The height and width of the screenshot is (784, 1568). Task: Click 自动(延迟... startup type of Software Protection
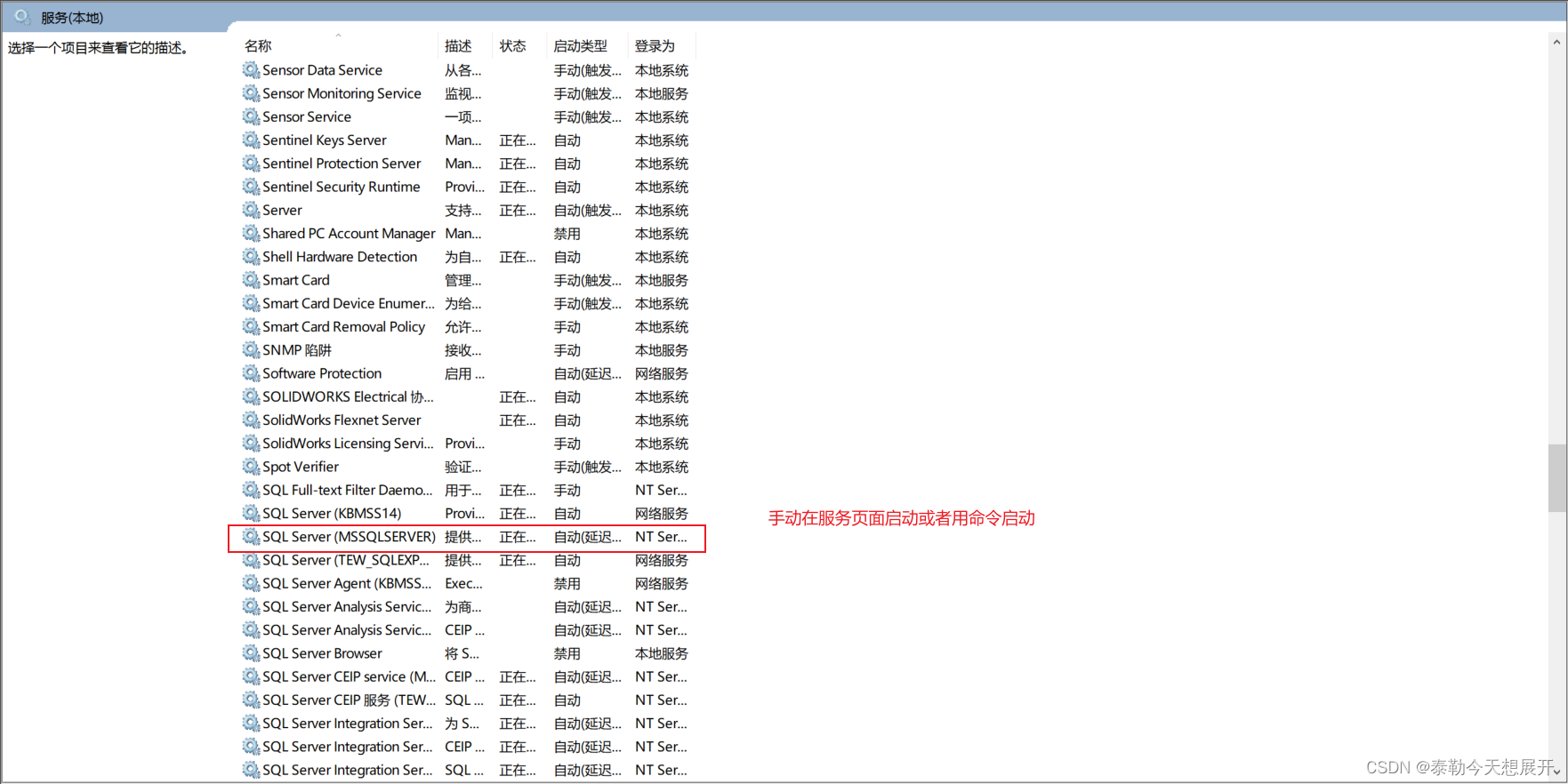587,373
